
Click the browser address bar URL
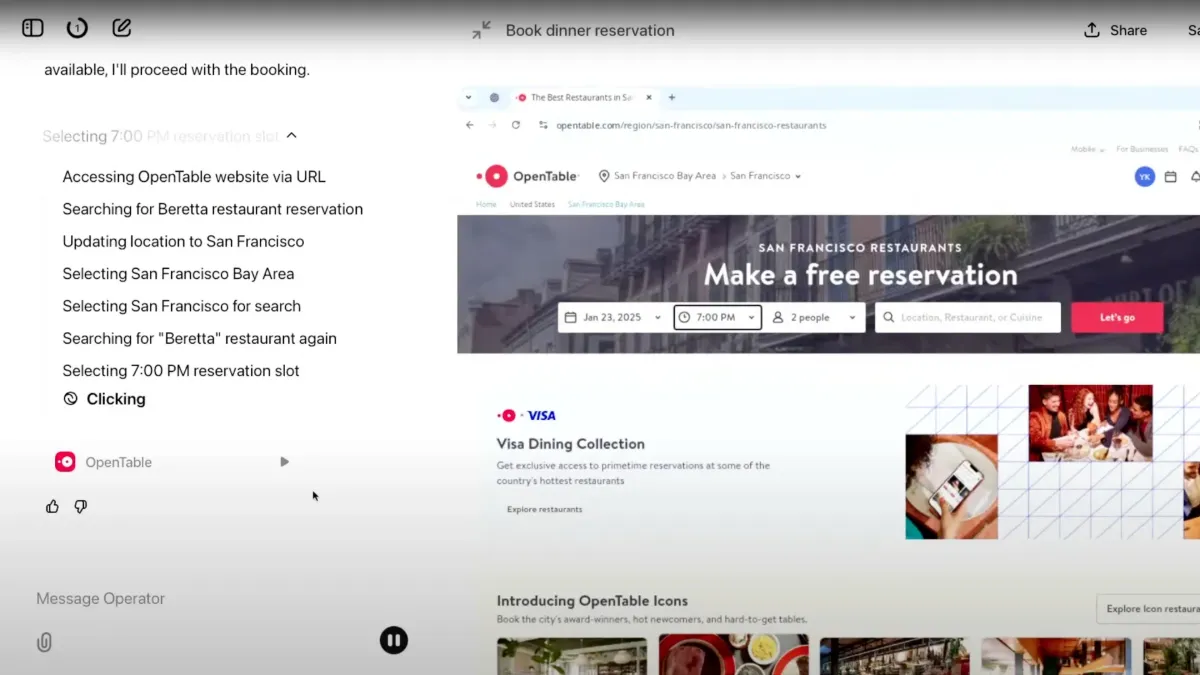coord(691,125)
